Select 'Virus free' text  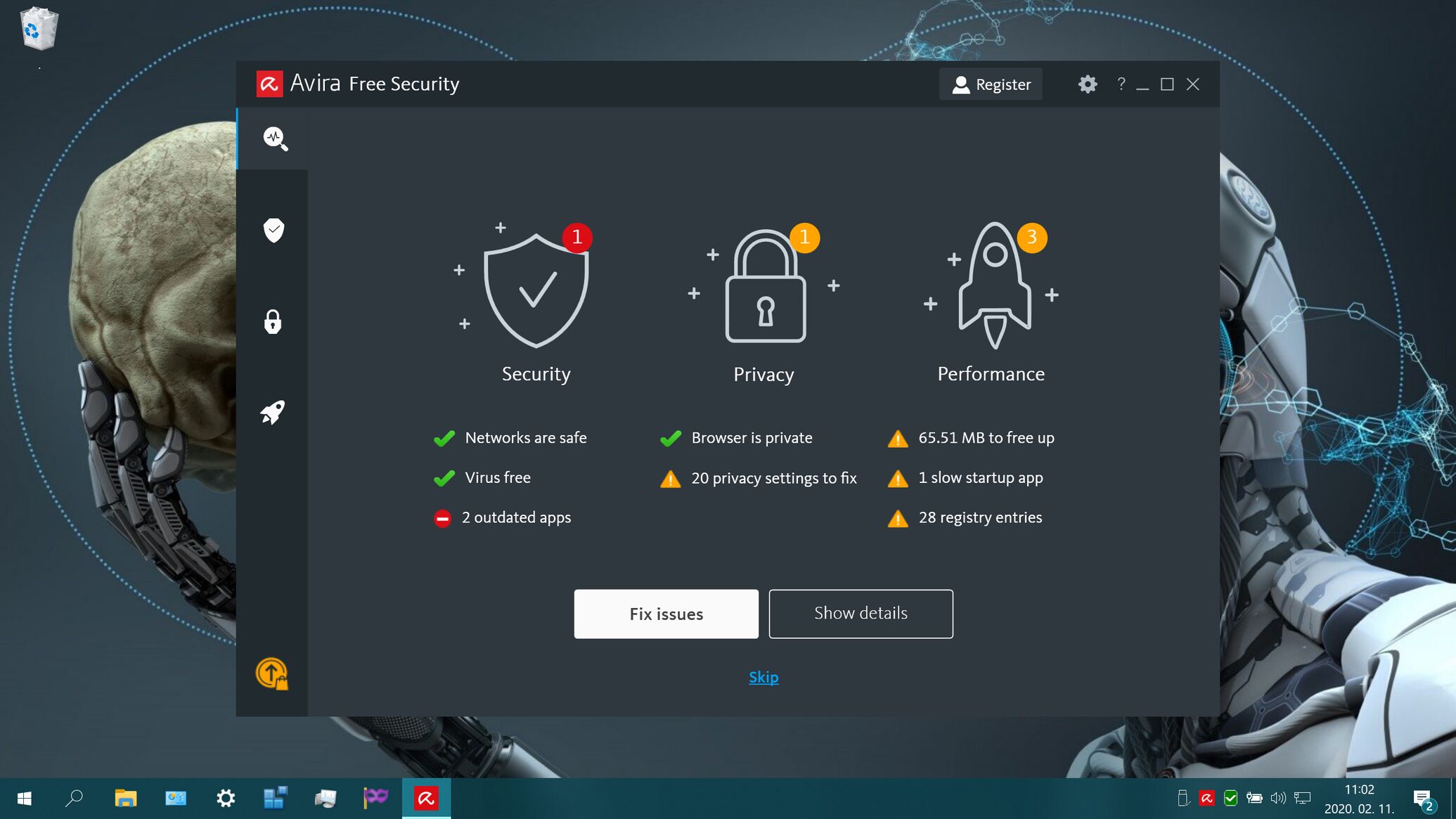[x=498, y=478]
